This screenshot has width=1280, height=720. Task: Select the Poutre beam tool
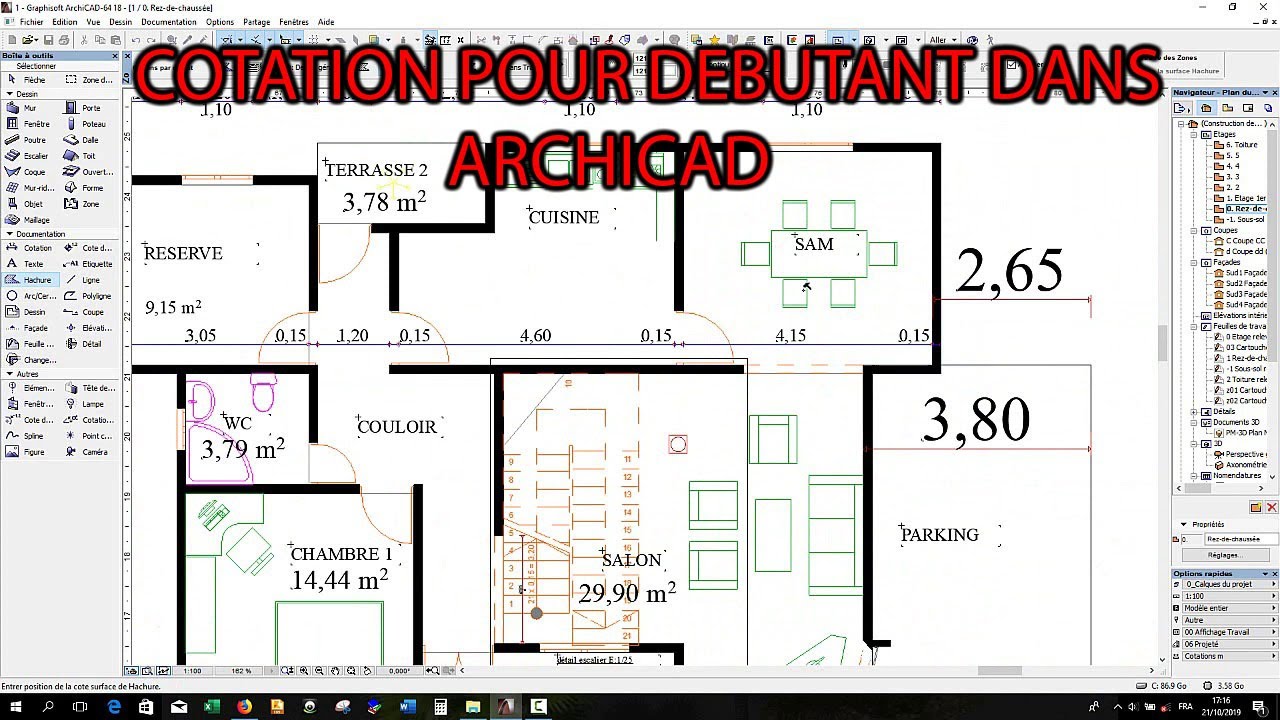tap(32, 140)
